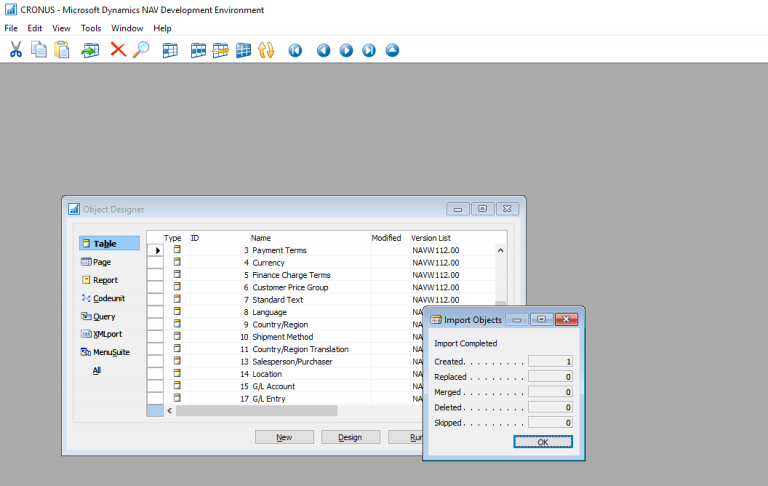Viewport: 768px width, 486px height.
Task: Select the Page object type
Action: (x=102, y=262)
